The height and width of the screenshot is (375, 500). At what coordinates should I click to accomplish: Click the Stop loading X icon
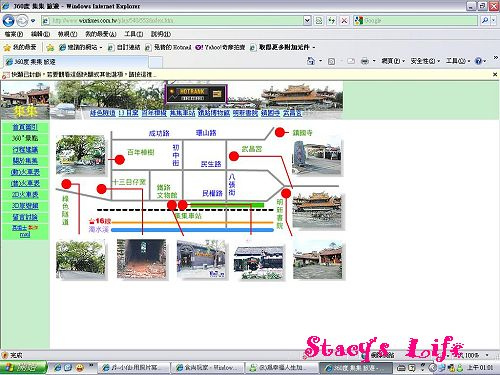[344, 21]
